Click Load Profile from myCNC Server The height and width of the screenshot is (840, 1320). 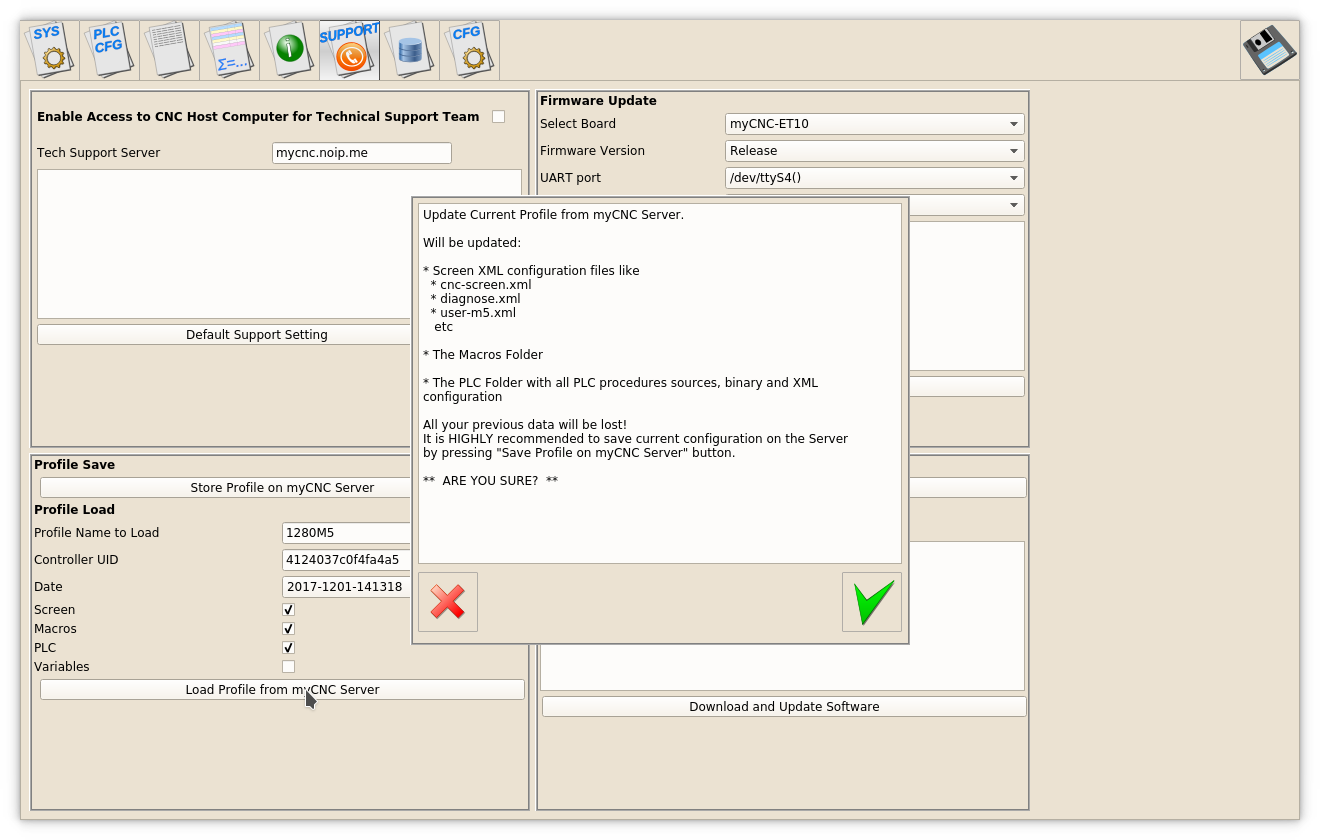(x=282, y=690)
